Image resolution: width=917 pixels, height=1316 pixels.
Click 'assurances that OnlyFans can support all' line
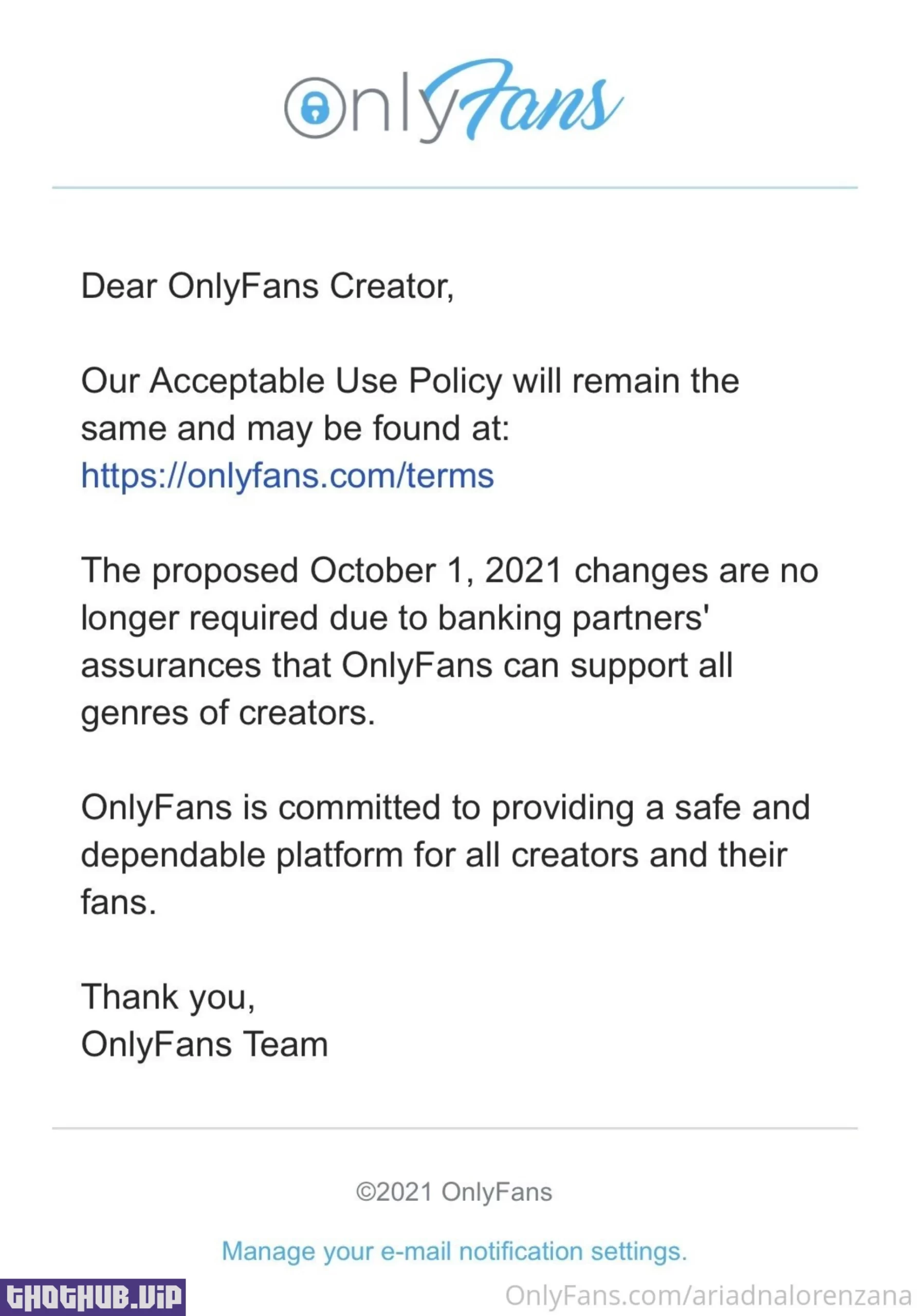(407, 665)
